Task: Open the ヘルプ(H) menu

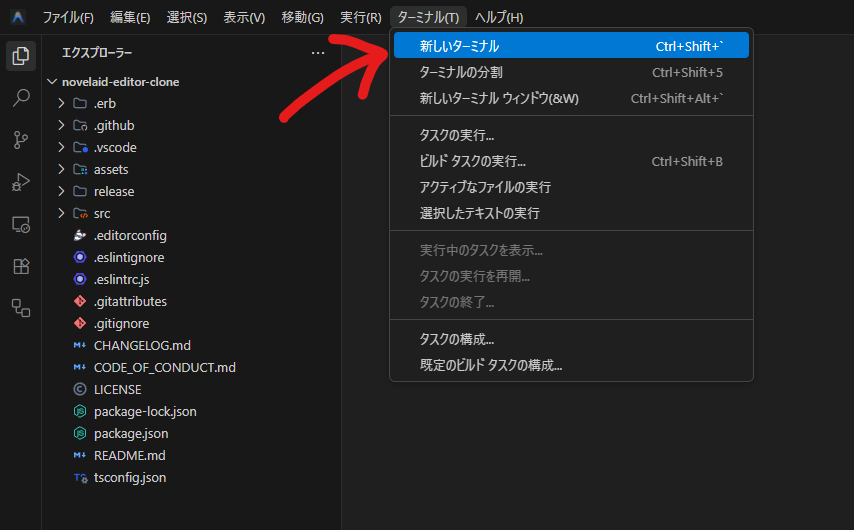Action: point(498,17)
